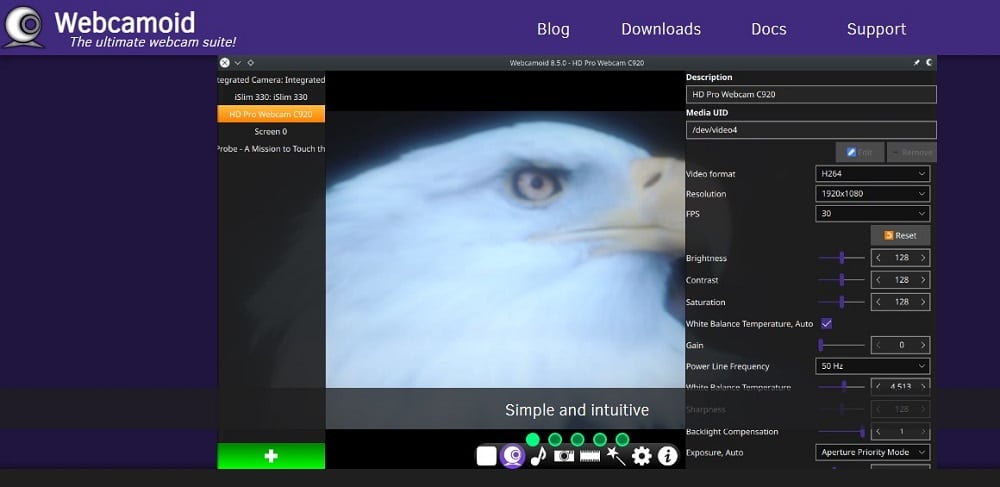Click the Remove button
1000x487 pixels.
point(911,152)
